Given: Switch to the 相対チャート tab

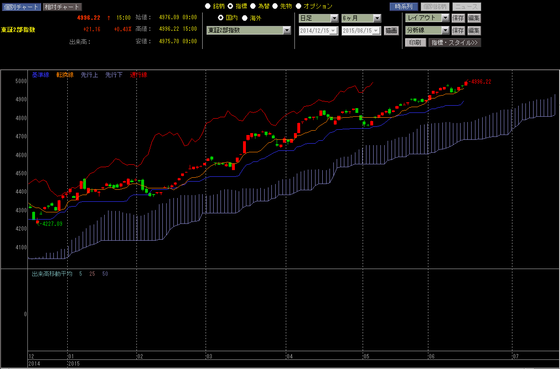Looking at the screenshot, I should (62, 7).
